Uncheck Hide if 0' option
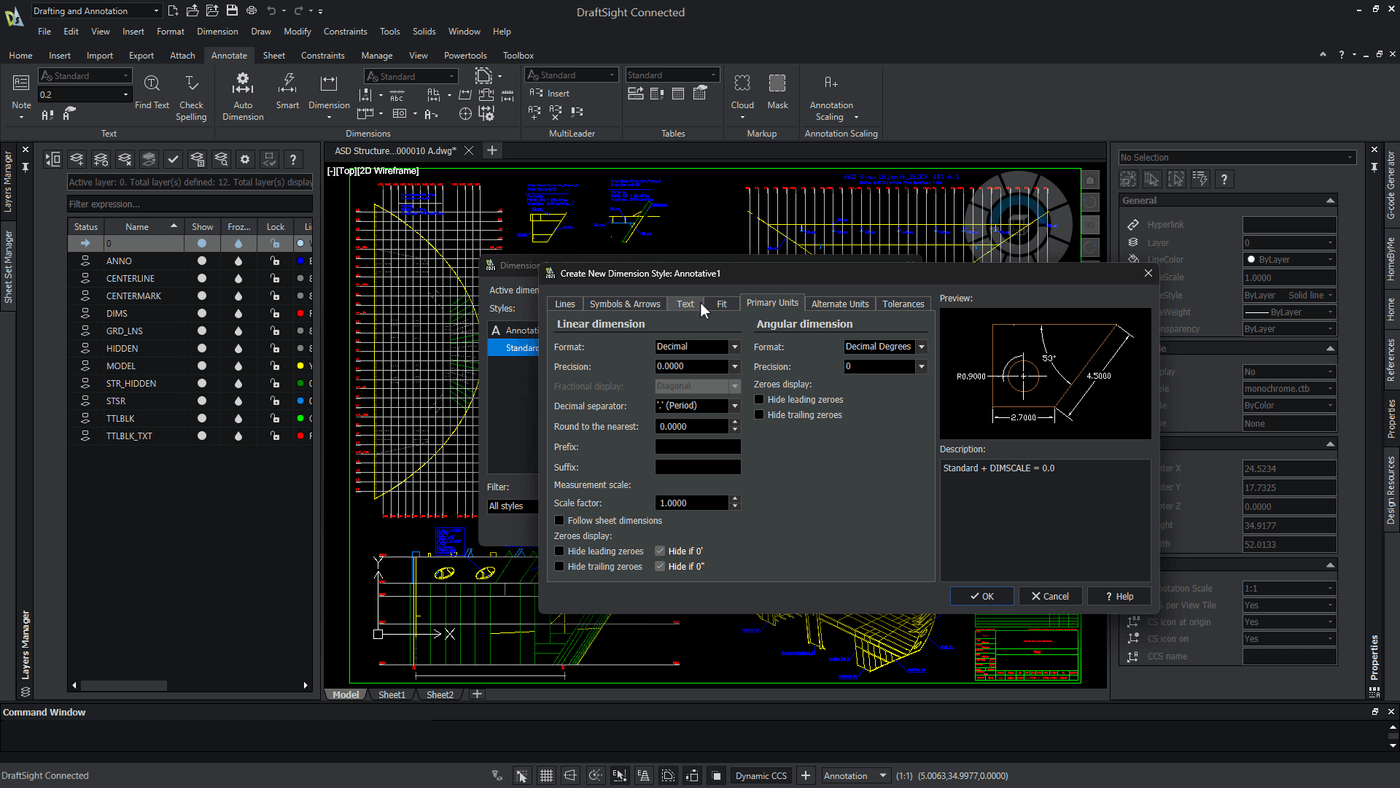This screenshot has width=1400, height=788. point(660,551)
